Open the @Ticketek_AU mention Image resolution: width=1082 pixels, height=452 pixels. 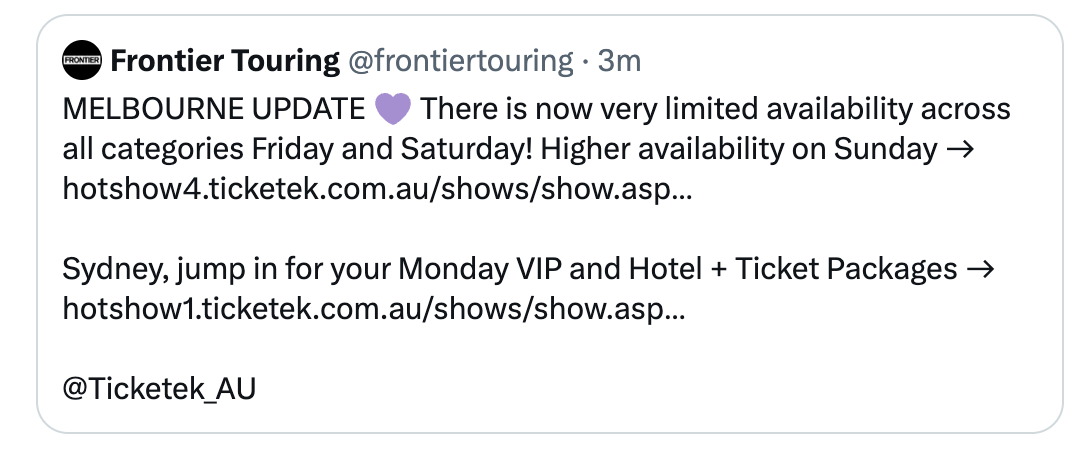(x=159, y=389)
